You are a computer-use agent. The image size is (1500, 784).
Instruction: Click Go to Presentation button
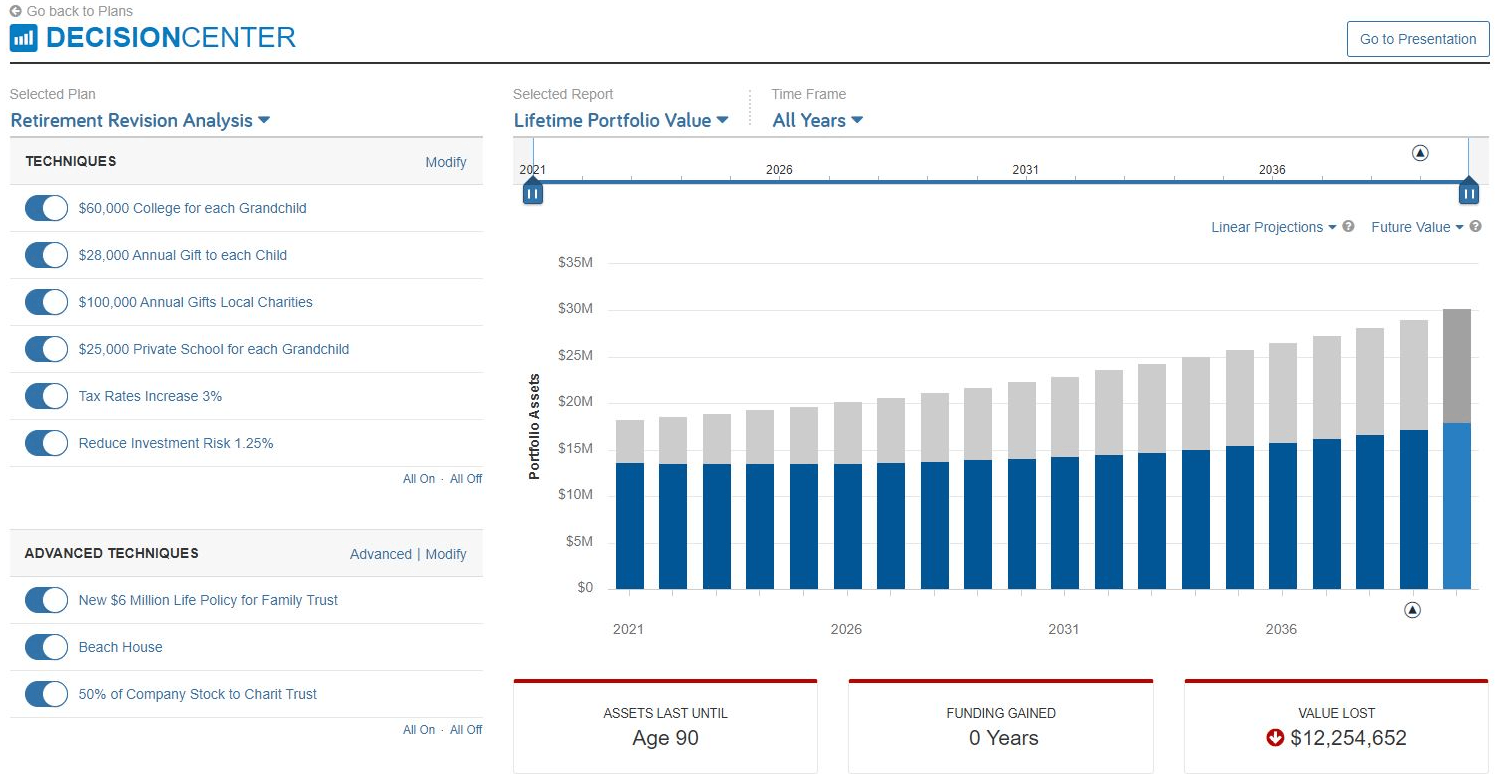click(x=1418, y=39)
